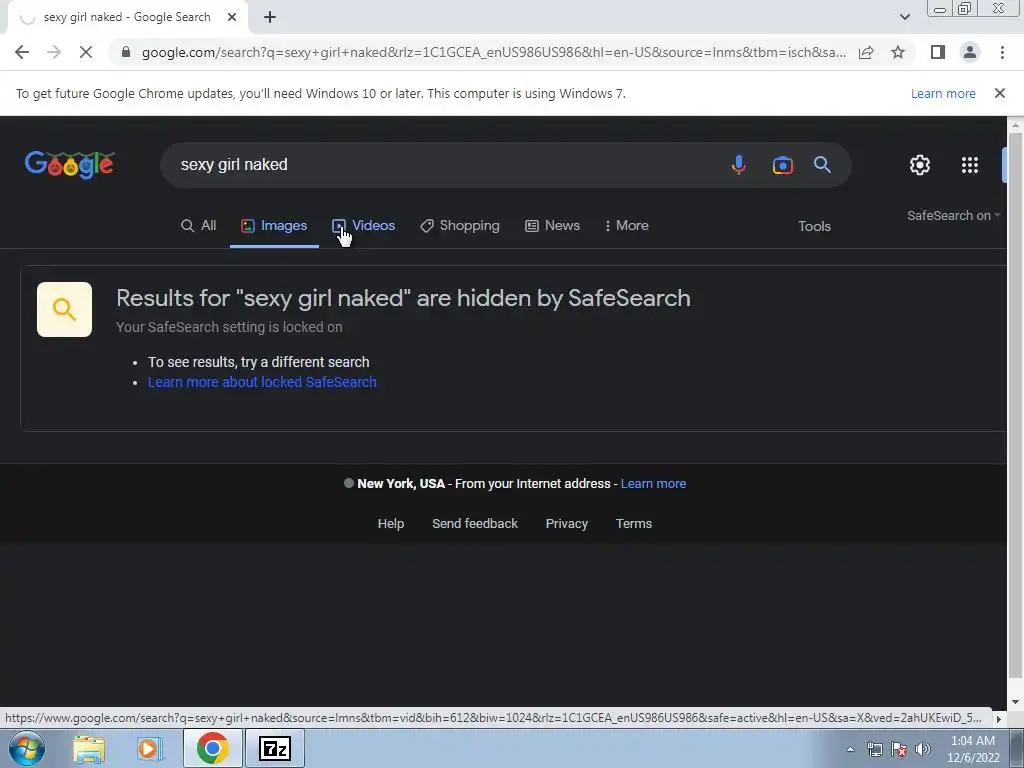Close the Google Search tab
Viewport: 1024px width, 768px height.
click(232, 17)
